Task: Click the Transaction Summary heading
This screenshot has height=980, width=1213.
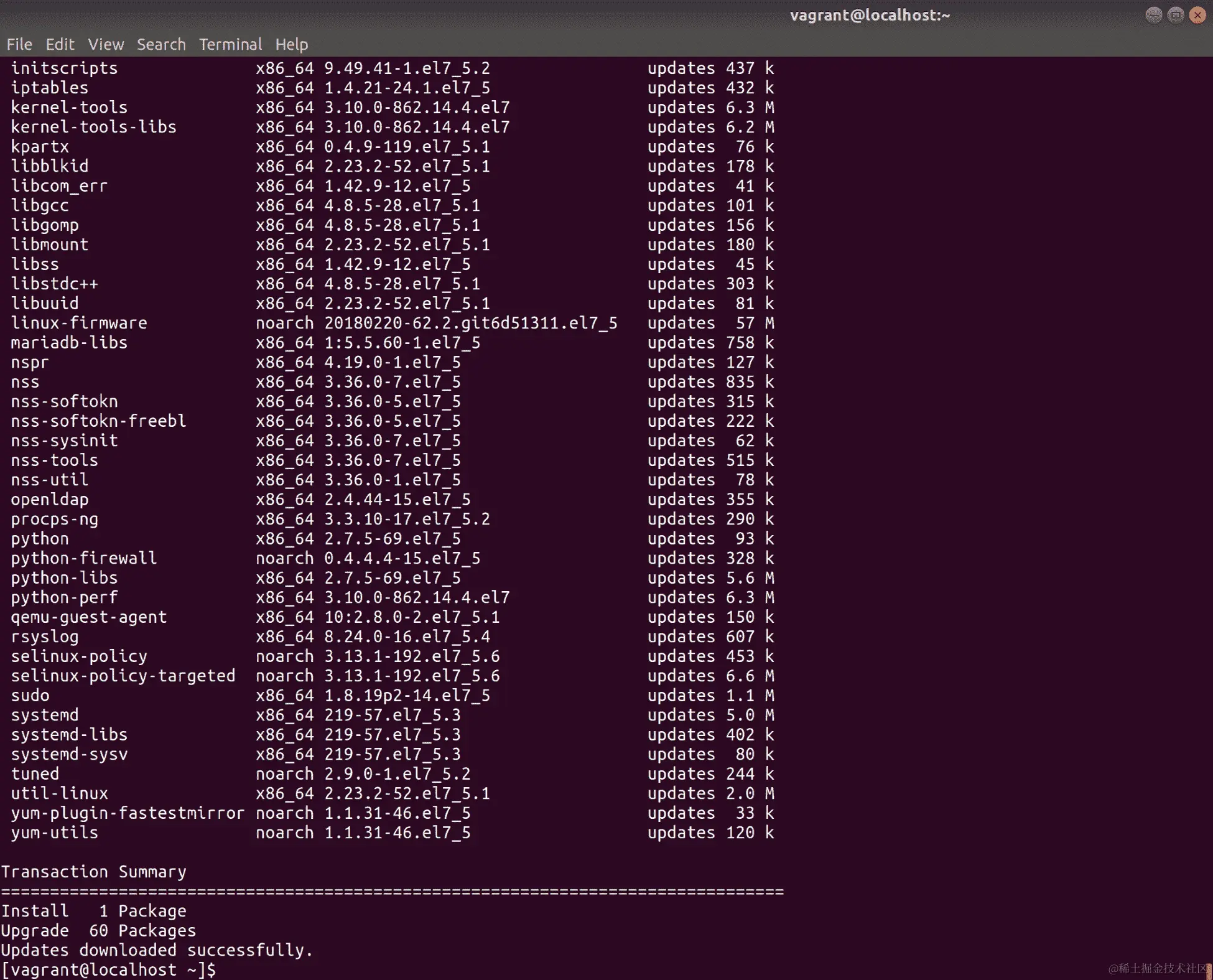Action: click(93, 872)
